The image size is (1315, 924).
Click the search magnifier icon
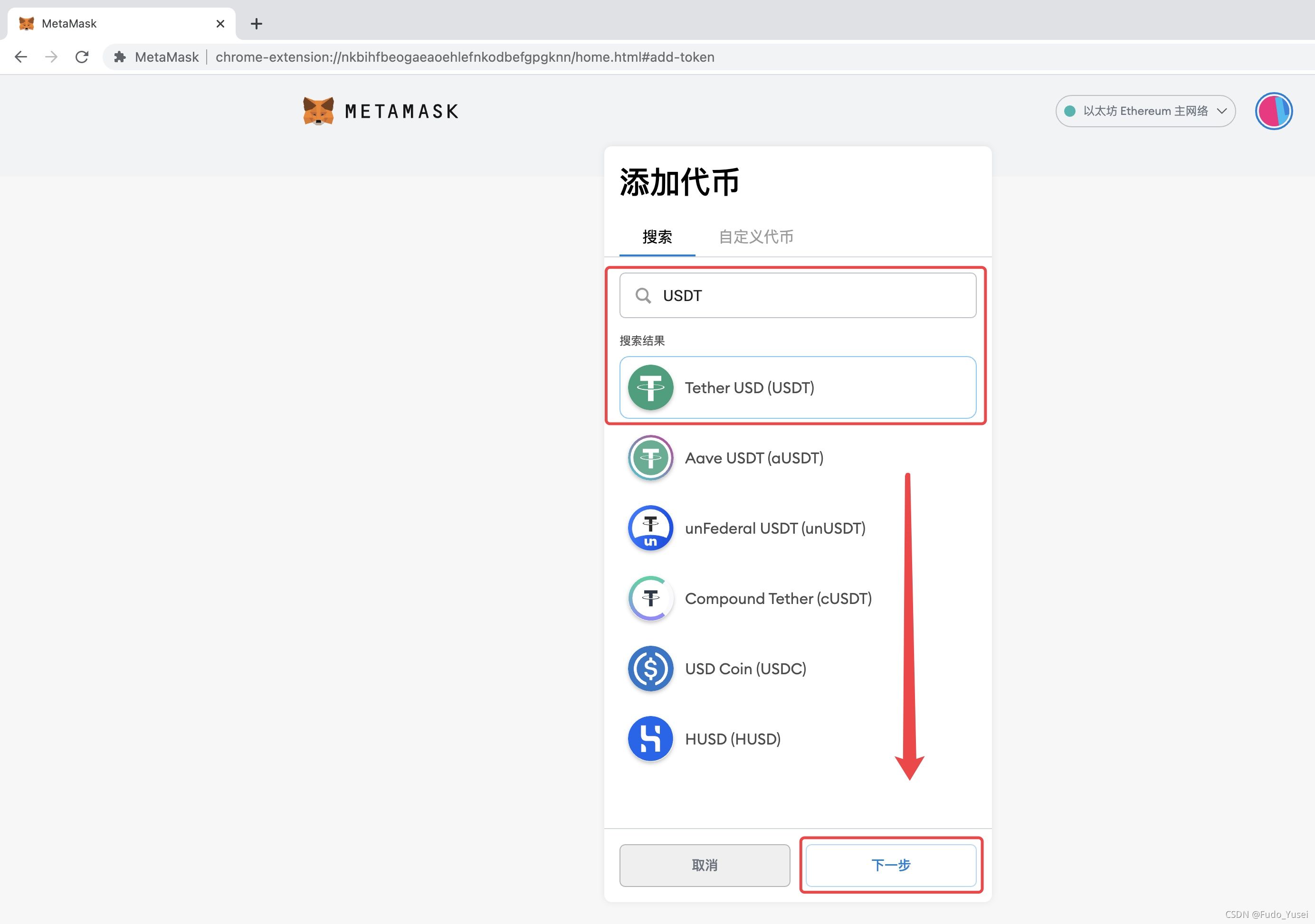[644, 294]
